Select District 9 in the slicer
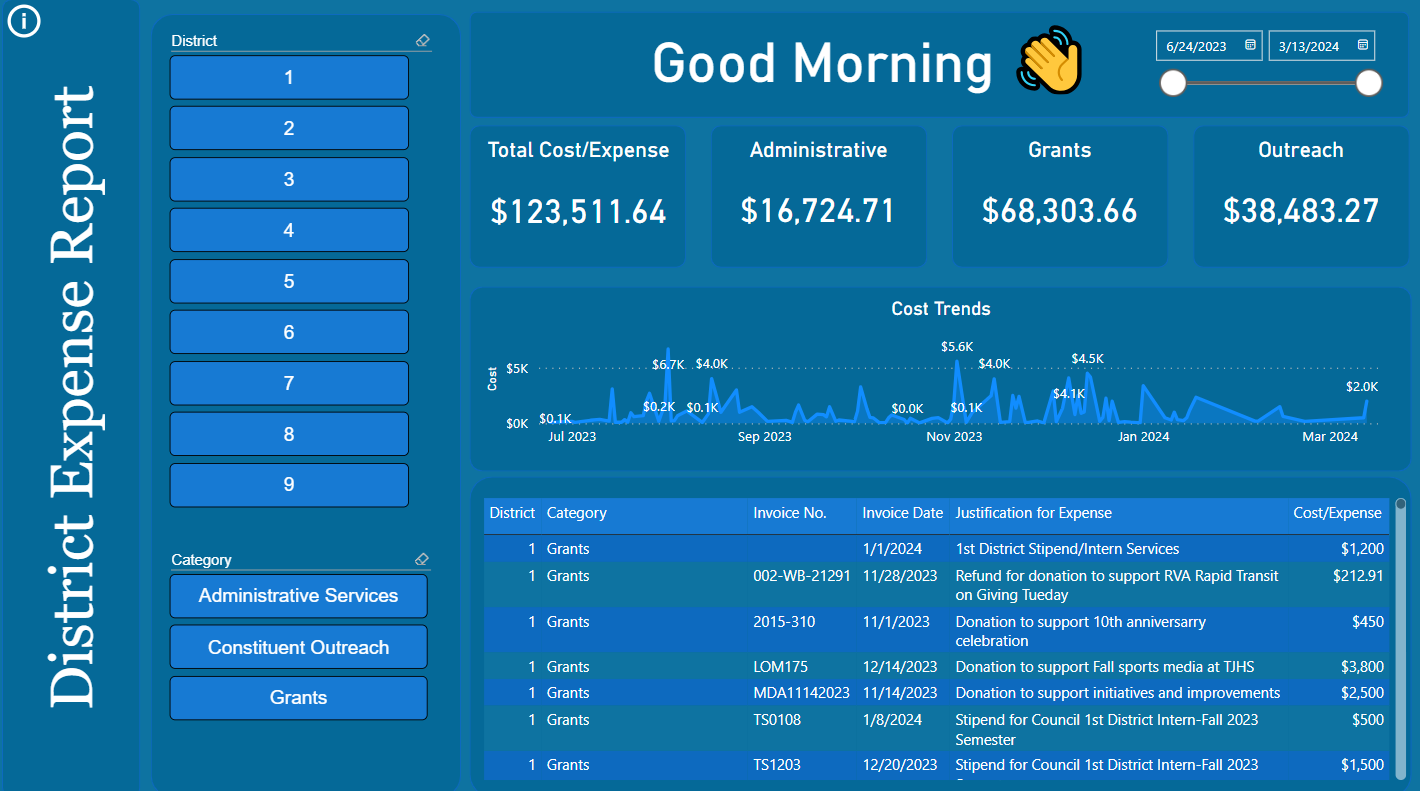This screenshot has width=1420, height=791. point(289,484)
